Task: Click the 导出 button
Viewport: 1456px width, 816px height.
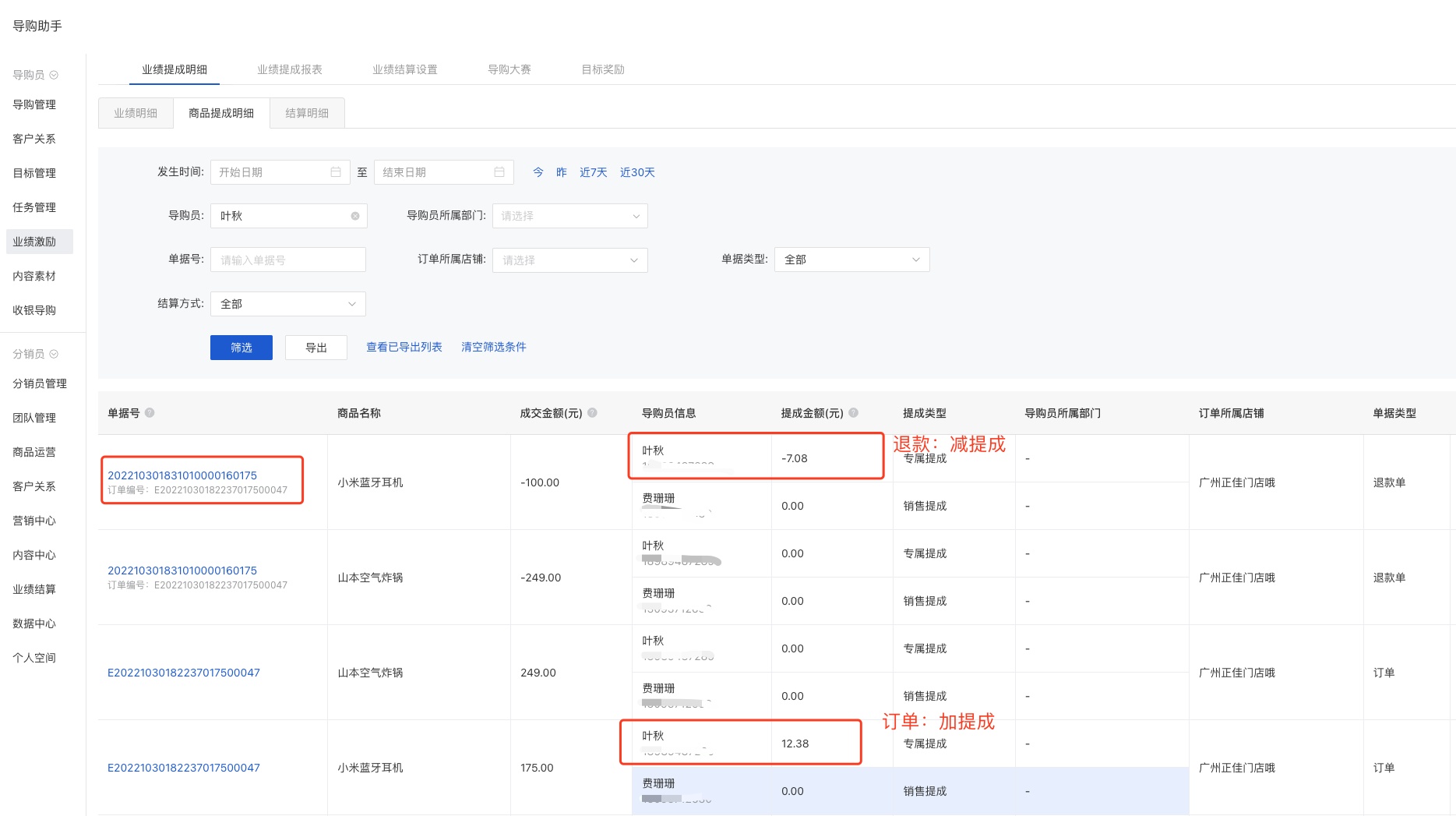Action: pos(316,348)
